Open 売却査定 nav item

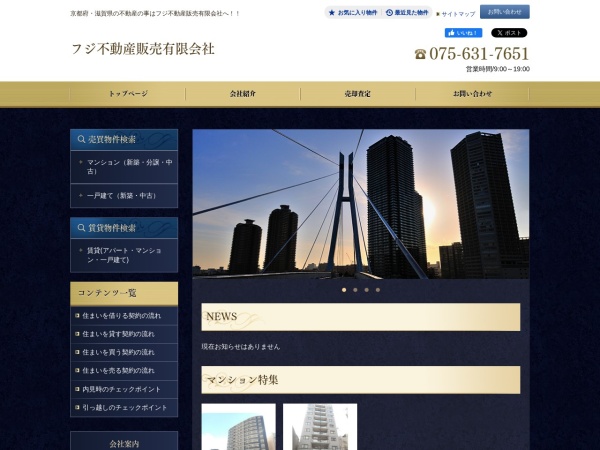(x=358, y=94)
